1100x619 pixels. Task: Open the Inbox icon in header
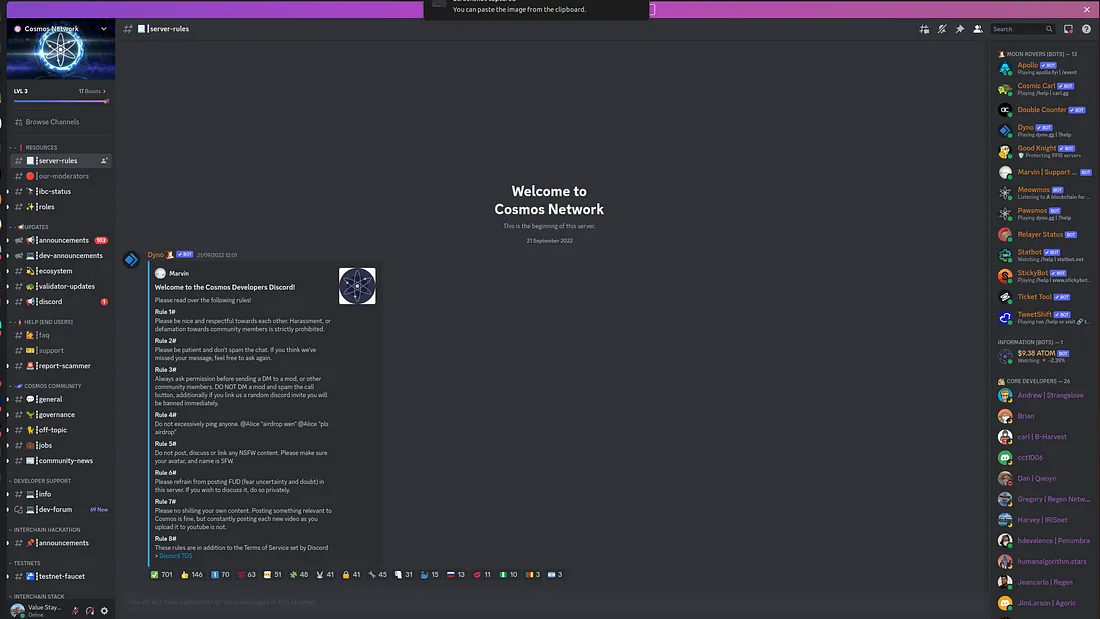click(1069, 29)
